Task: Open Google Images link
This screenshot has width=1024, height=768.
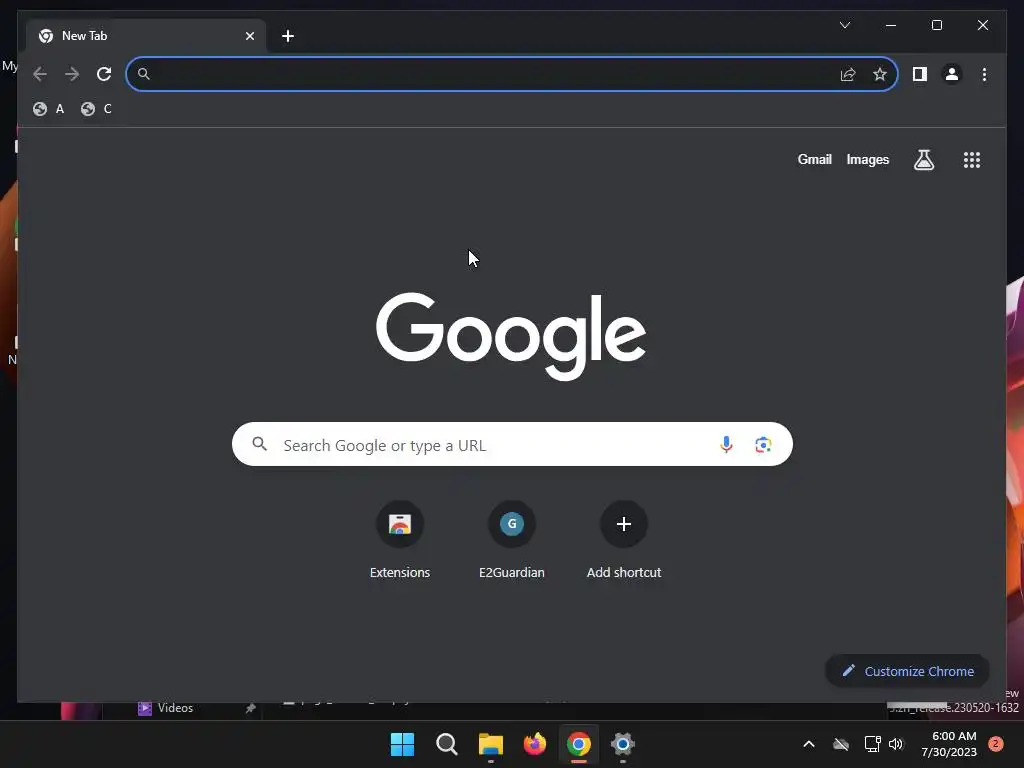Action: (x=867, y=159)
